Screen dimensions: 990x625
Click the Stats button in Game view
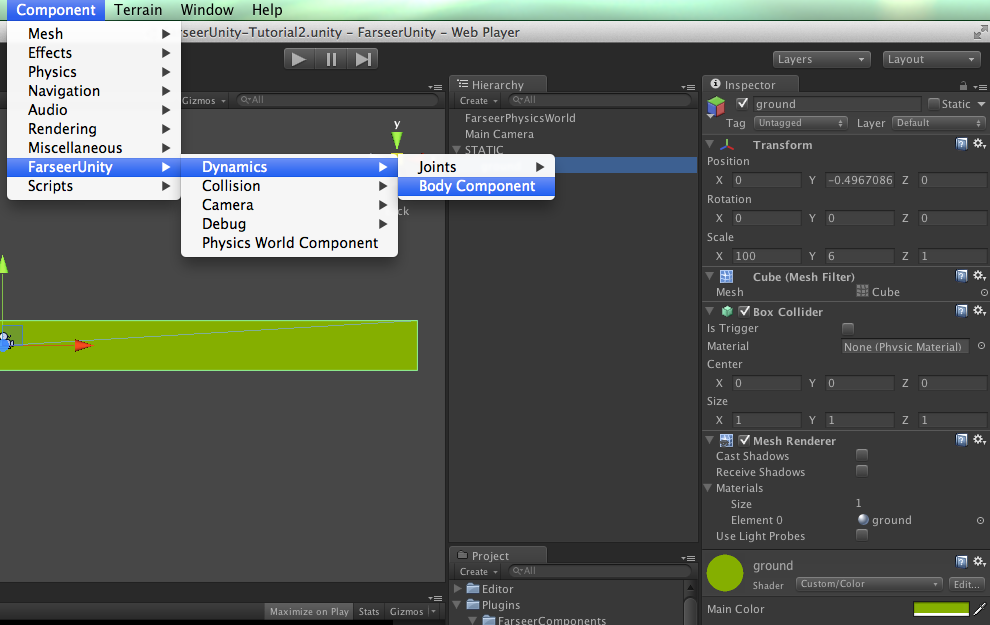tap(369, 611)
